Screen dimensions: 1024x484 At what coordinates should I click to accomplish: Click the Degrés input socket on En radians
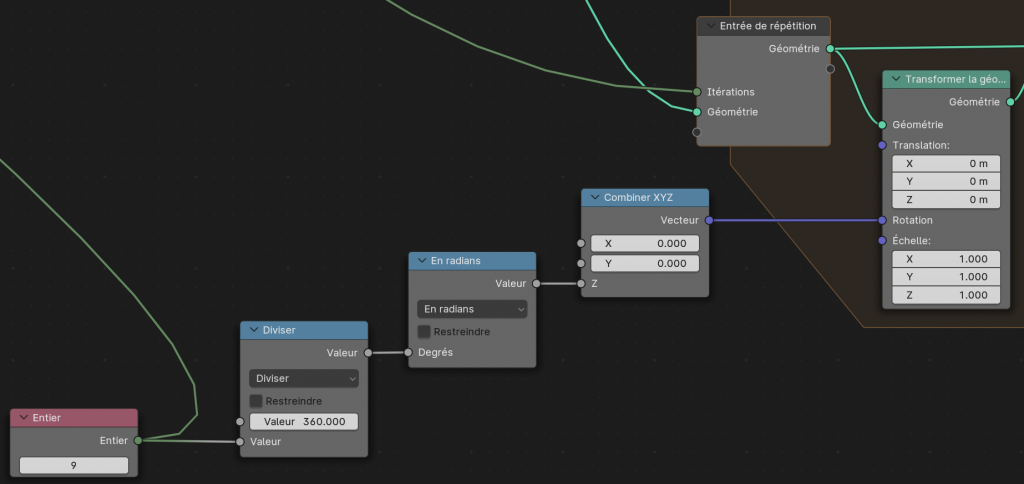[408, 352]
